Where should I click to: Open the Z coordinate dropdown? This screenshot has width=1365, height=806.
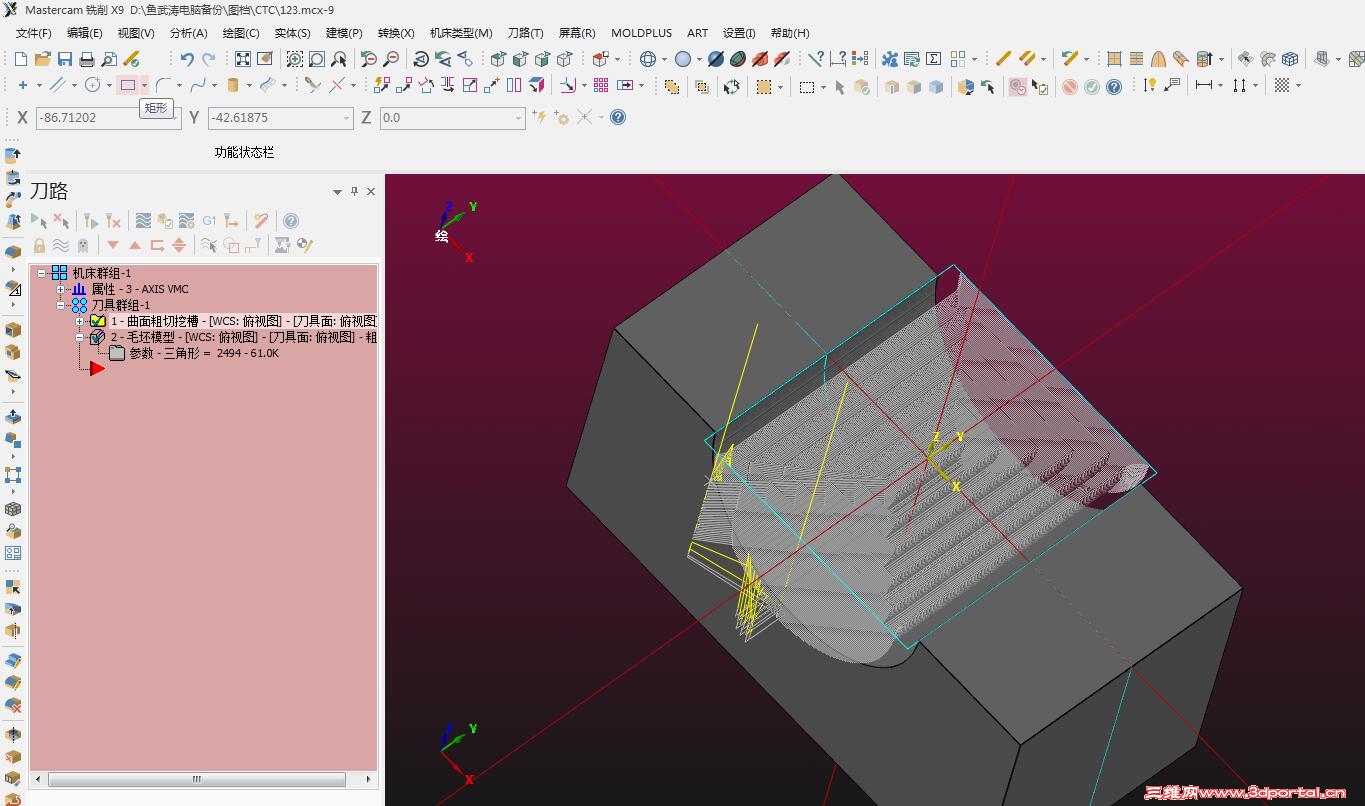[519, 118]
